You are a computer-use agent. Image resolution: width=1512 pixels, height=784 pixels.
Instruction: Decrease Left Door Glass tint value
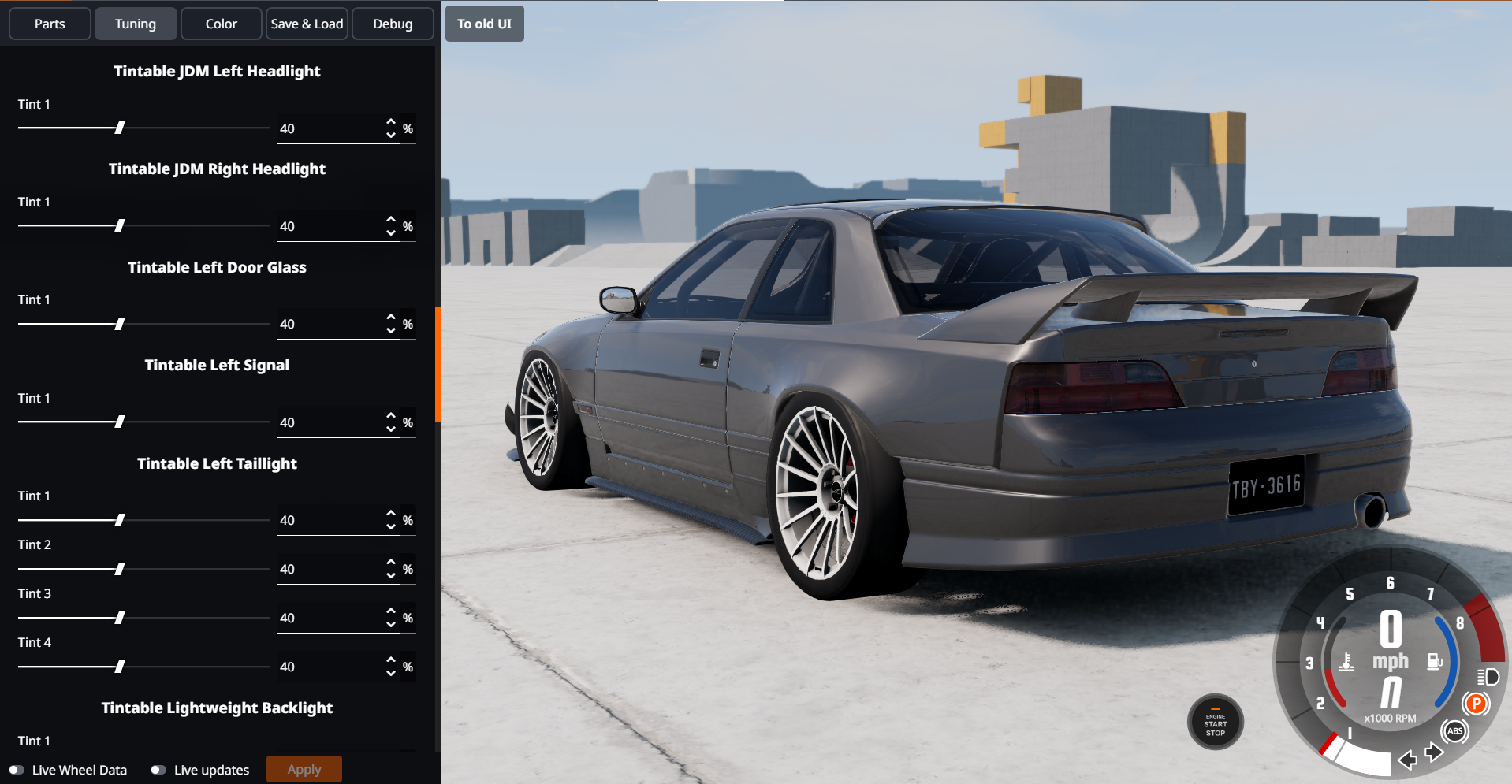391,330
